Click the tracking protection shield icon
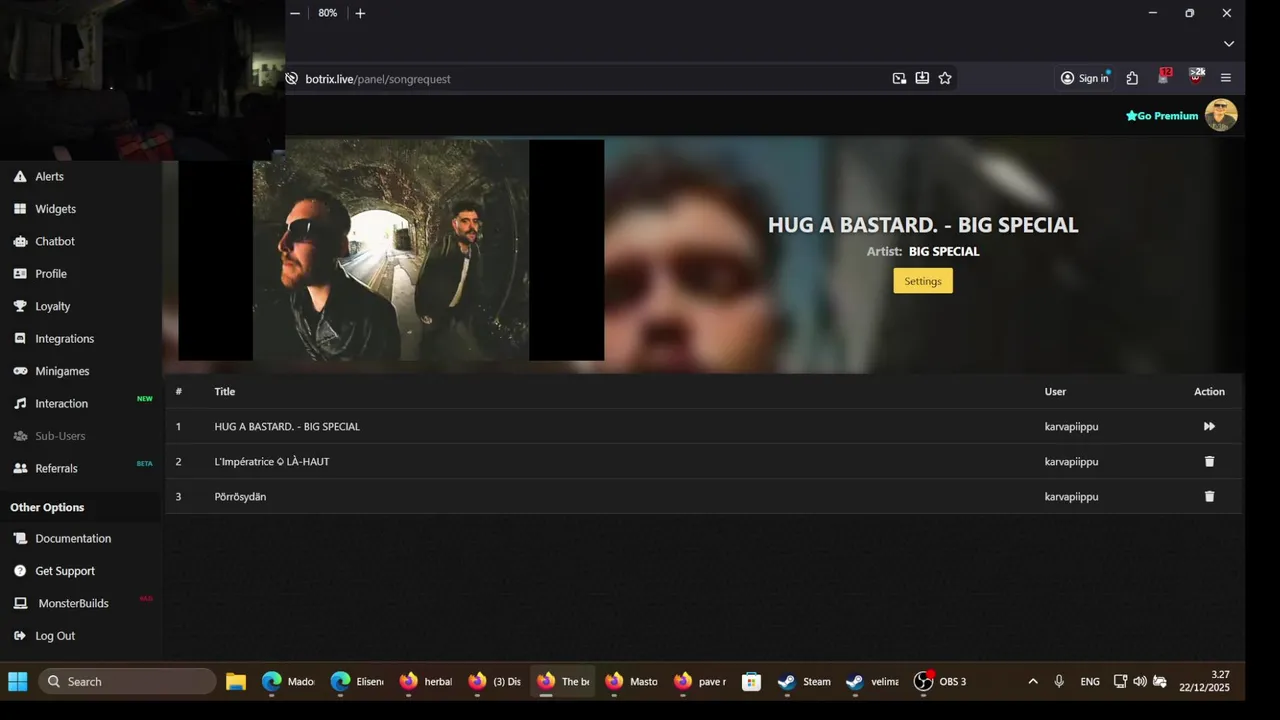Viewport: 1280px width, 720px height. click(x=292, y=79)
